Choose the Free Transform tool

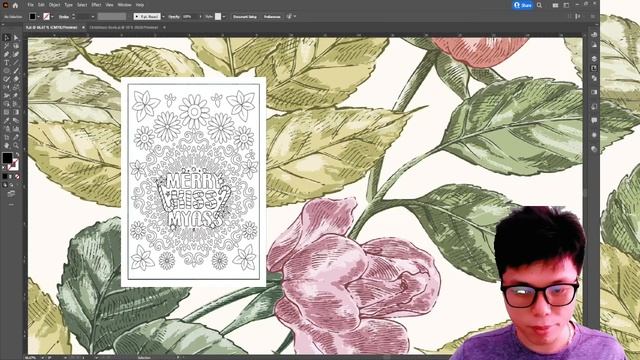tap(16, 95)
